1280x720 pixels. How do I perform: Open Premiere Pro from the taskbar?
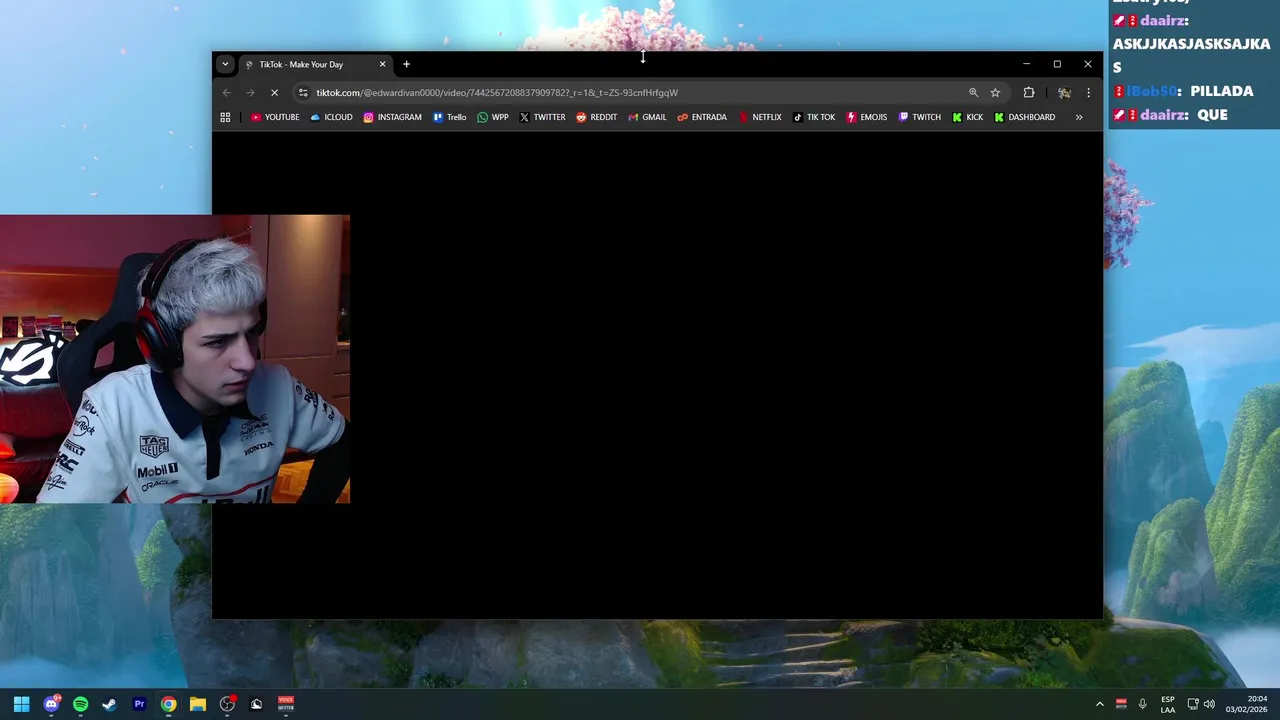tap(139, 704)
